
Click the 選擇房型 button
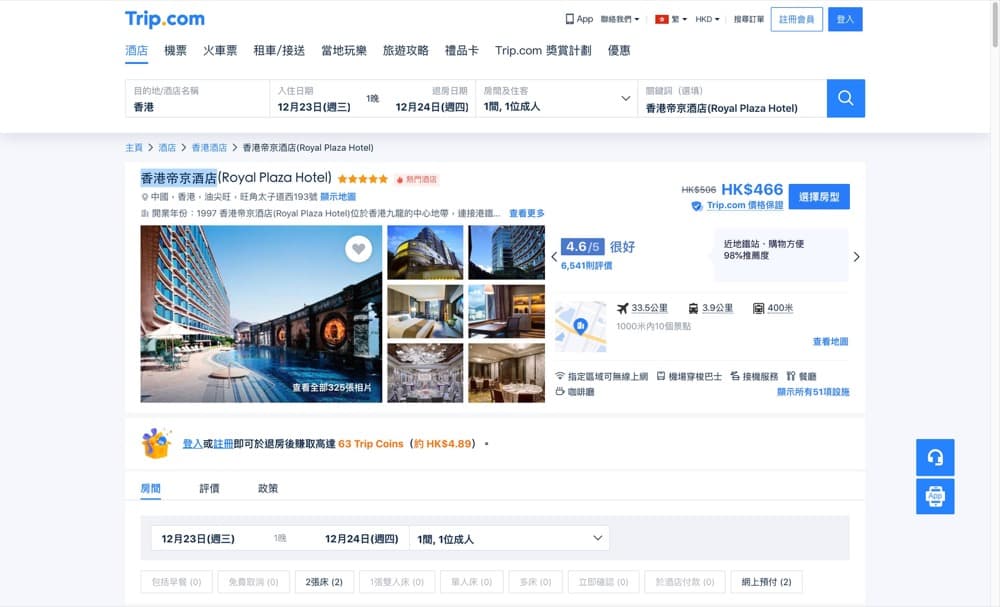point(819,196)
